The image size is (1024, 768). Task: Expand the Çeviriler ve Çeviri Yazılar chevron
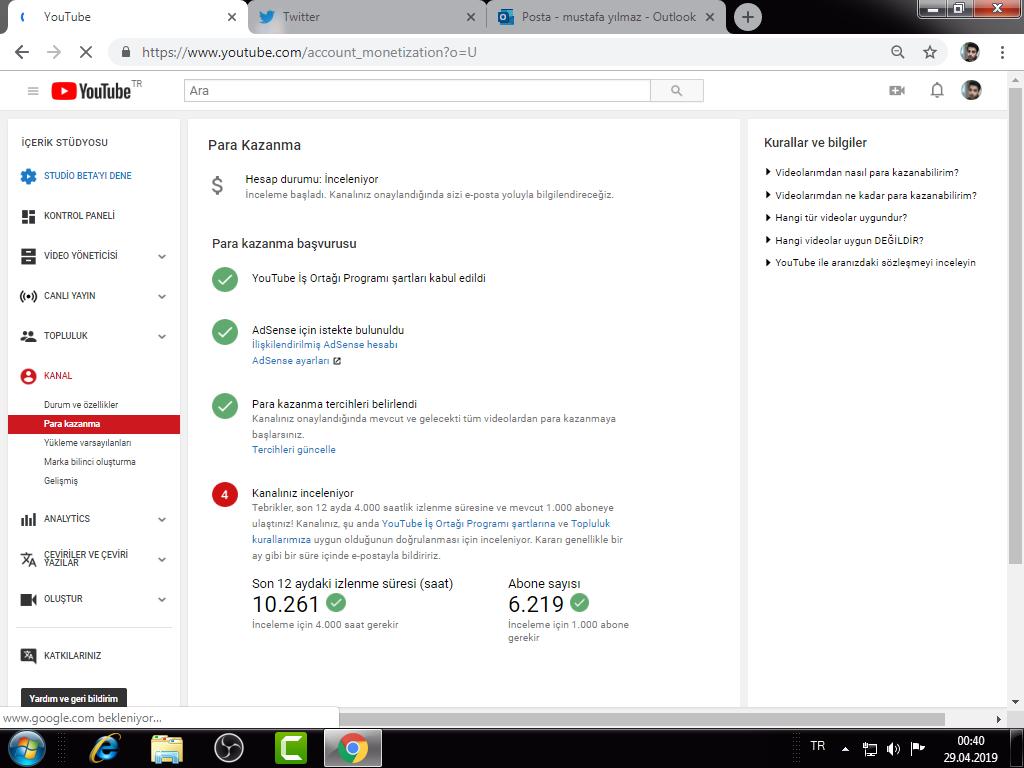[162, 560]
